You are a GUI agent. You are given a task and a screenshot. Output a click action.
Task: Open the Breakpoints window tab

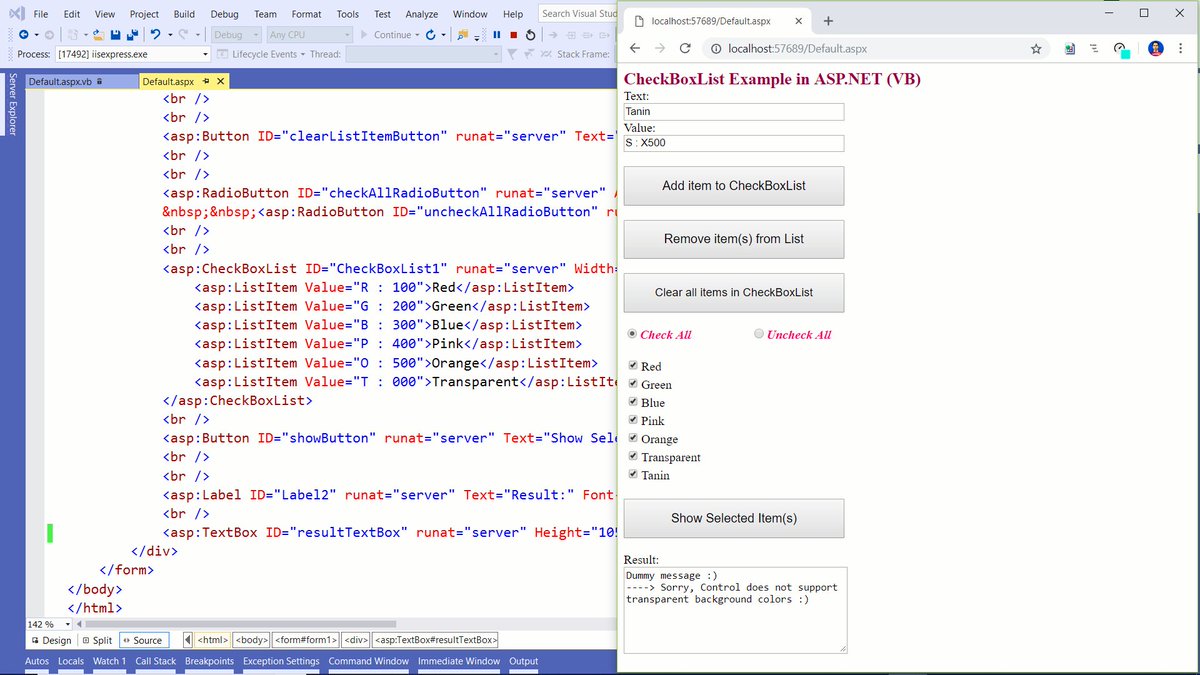click(x=209, y=661)
